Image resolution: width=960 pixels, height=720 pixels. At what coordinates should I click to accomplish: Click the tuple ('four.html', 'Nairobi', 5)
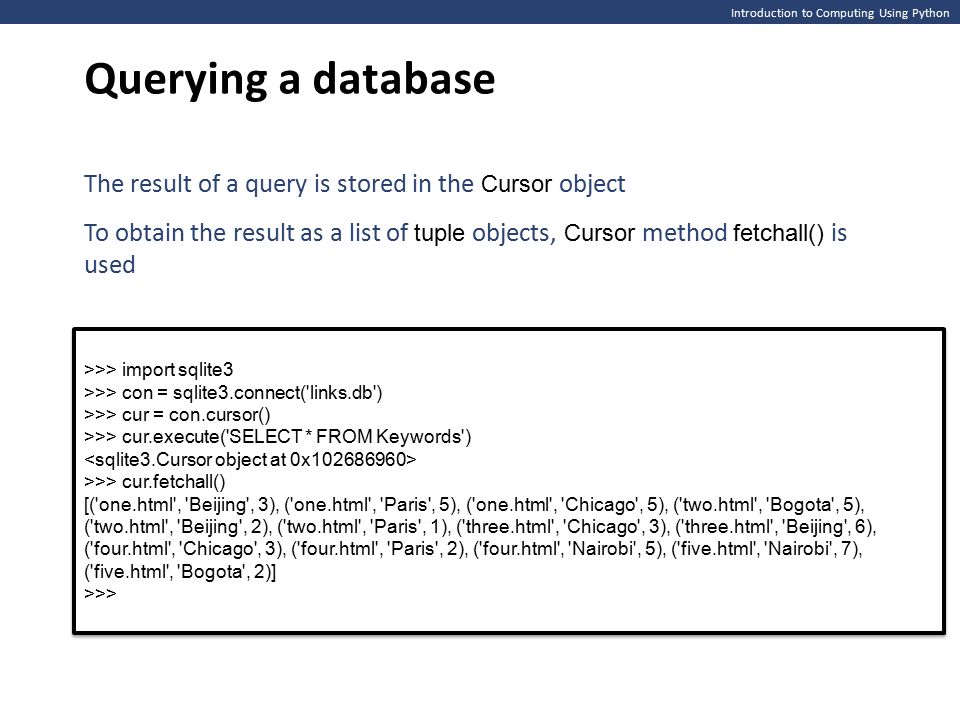(568, 549)
